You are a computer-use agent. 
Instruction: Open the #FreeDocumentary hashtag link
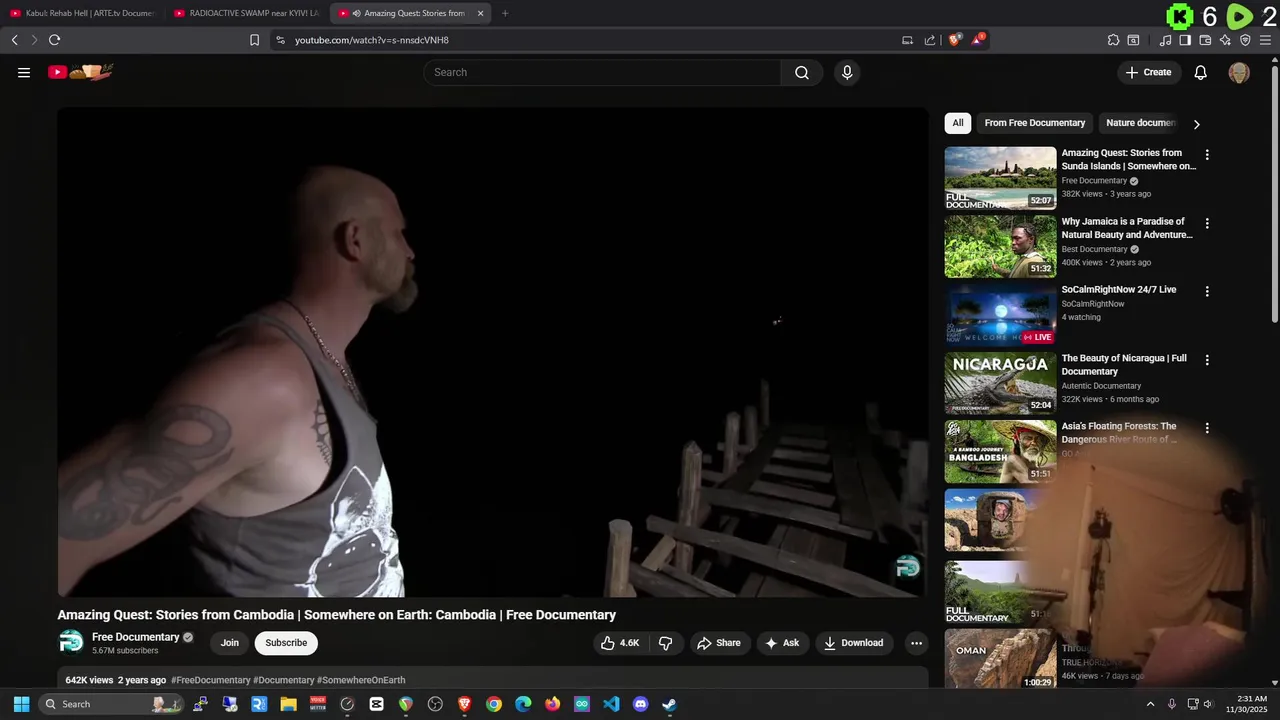210,680
